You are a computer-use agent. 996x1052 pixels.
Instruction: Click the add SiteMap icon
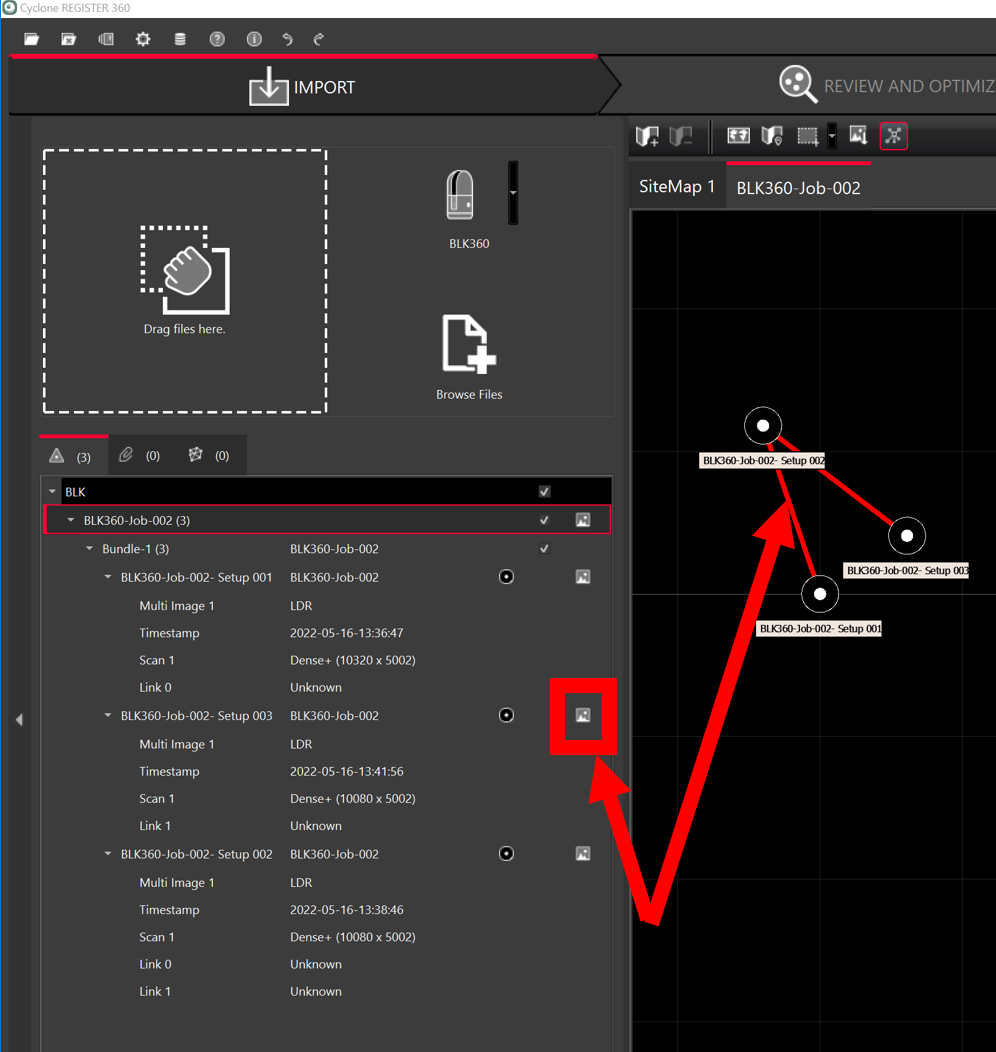click(x=647, y=136)
